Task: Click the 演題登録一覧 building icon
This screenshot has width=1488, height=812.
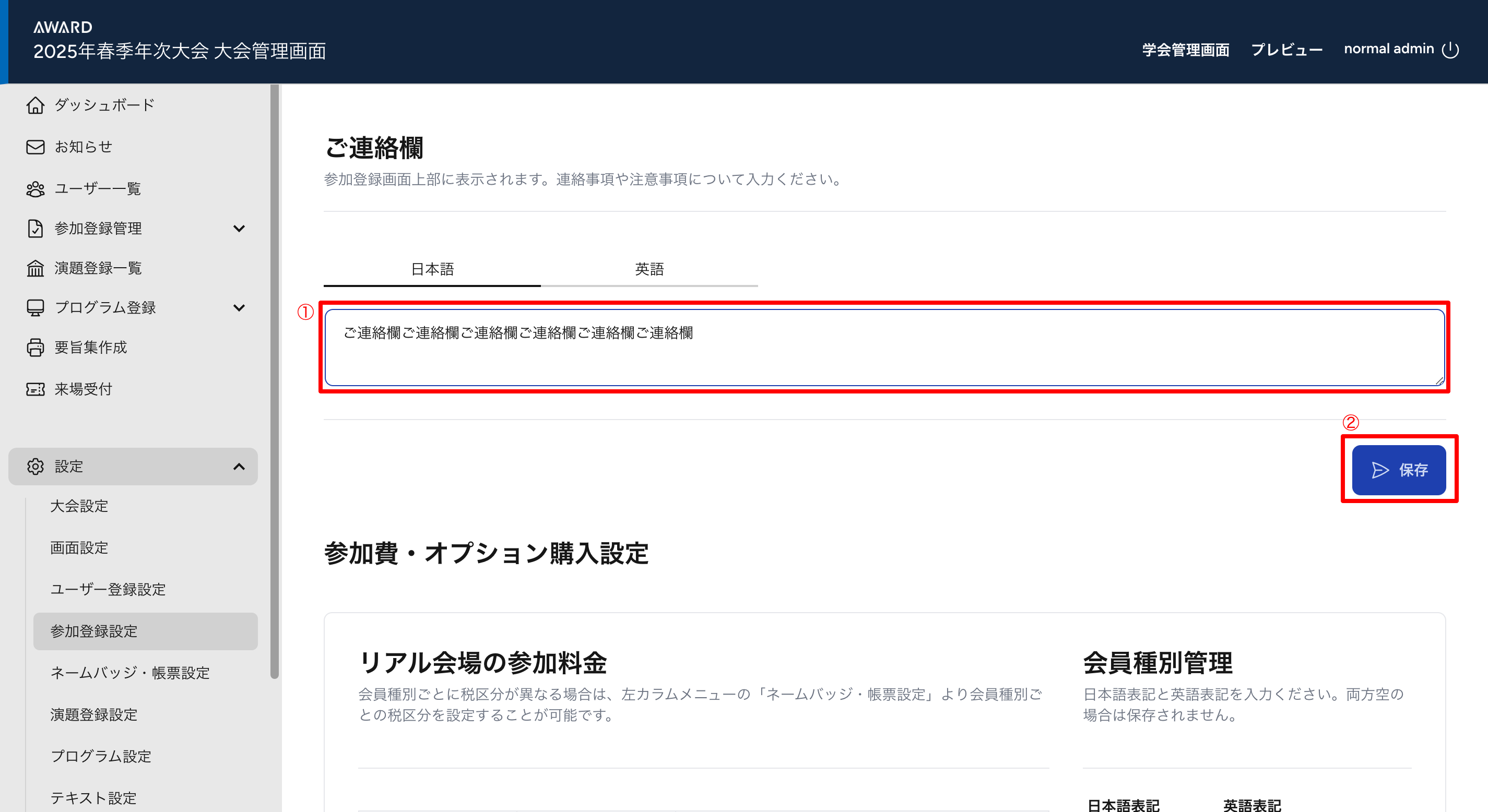Action: [x=35, y=268]
